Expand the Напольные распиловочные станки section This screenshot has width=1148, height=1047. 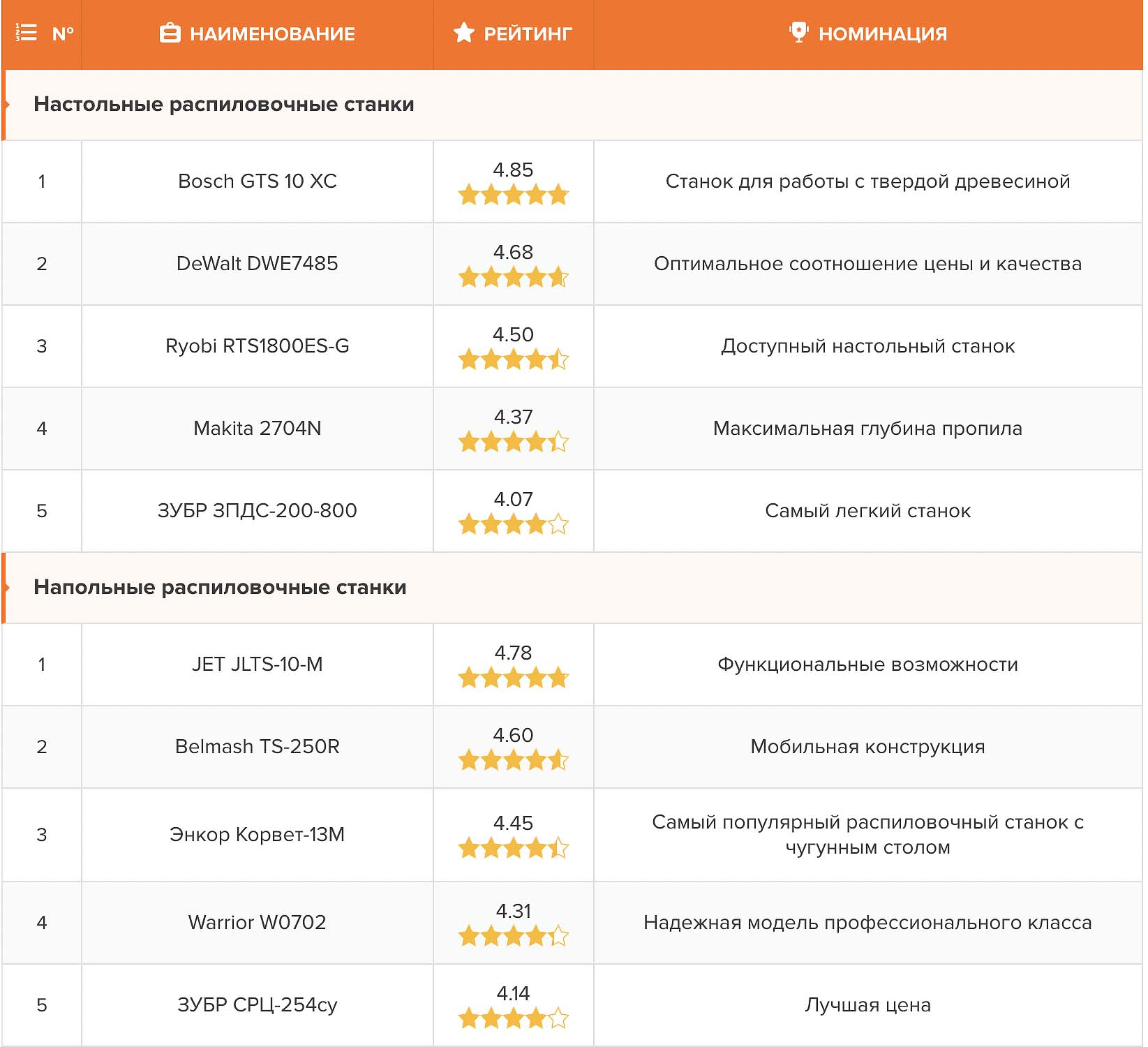(220, 588)
